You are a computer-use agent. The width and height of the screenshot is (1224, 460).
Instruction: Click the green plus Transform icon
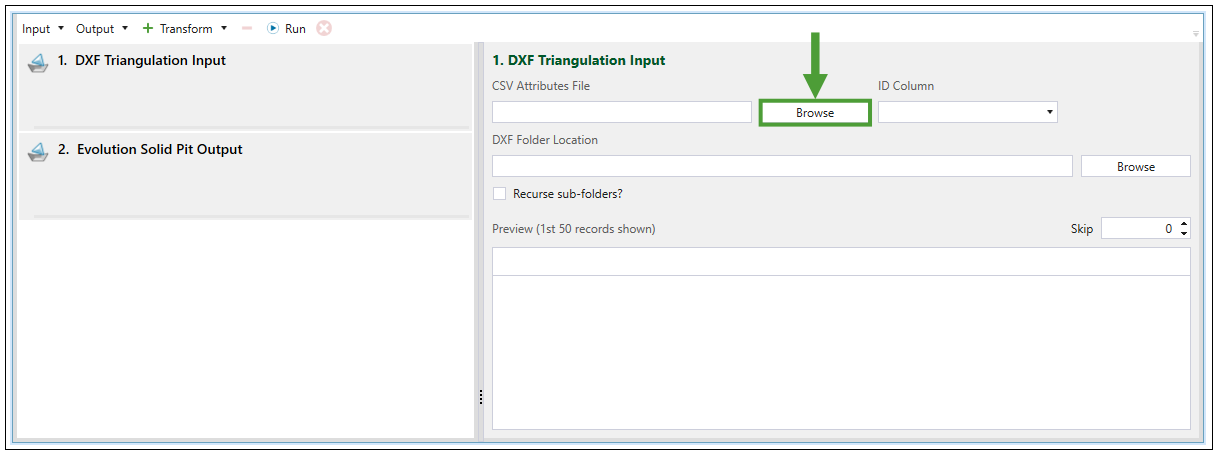click(x=148, y=29)
